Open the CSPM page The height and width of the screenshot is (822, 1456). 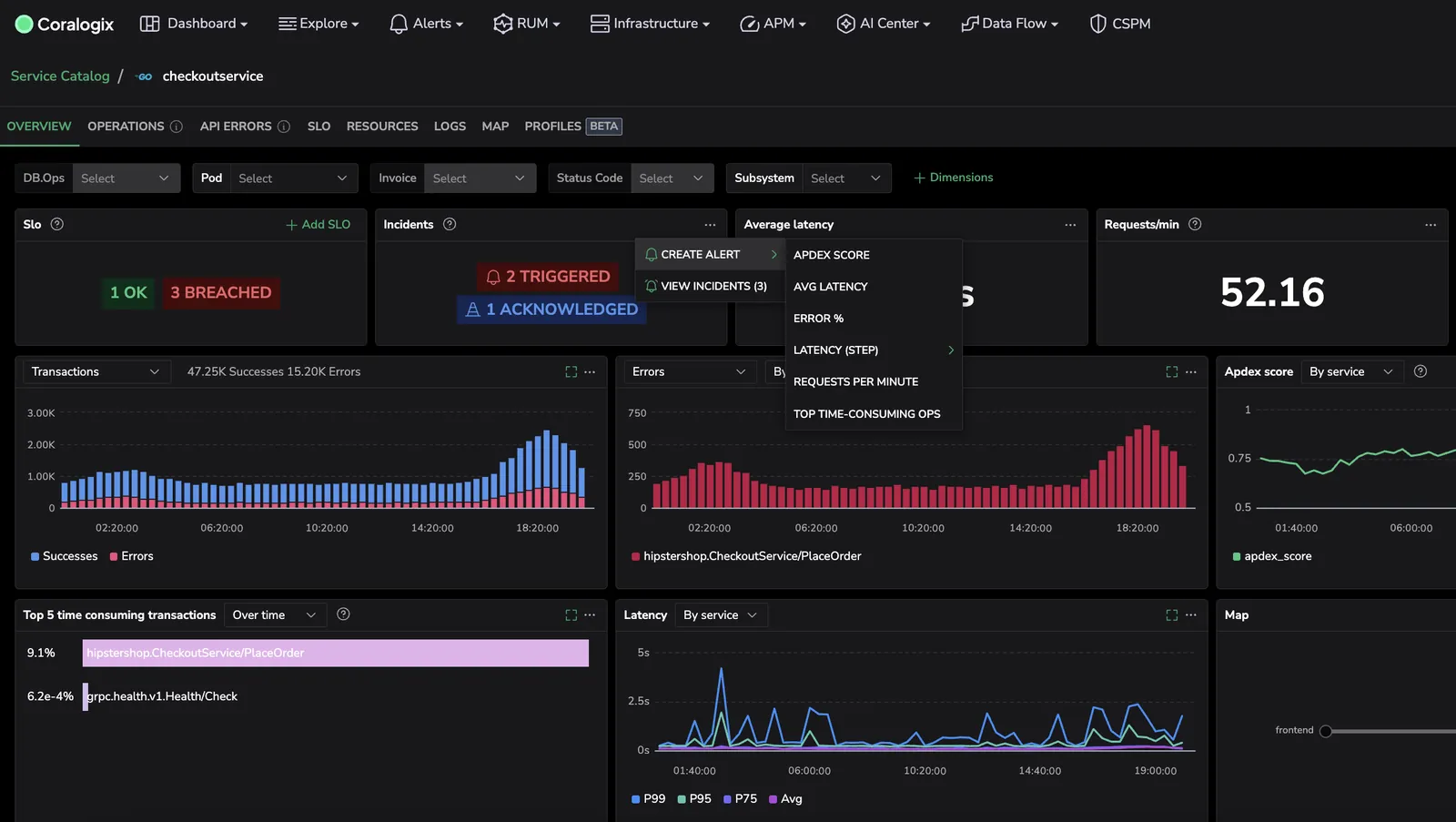click(x=1120, y=24)
